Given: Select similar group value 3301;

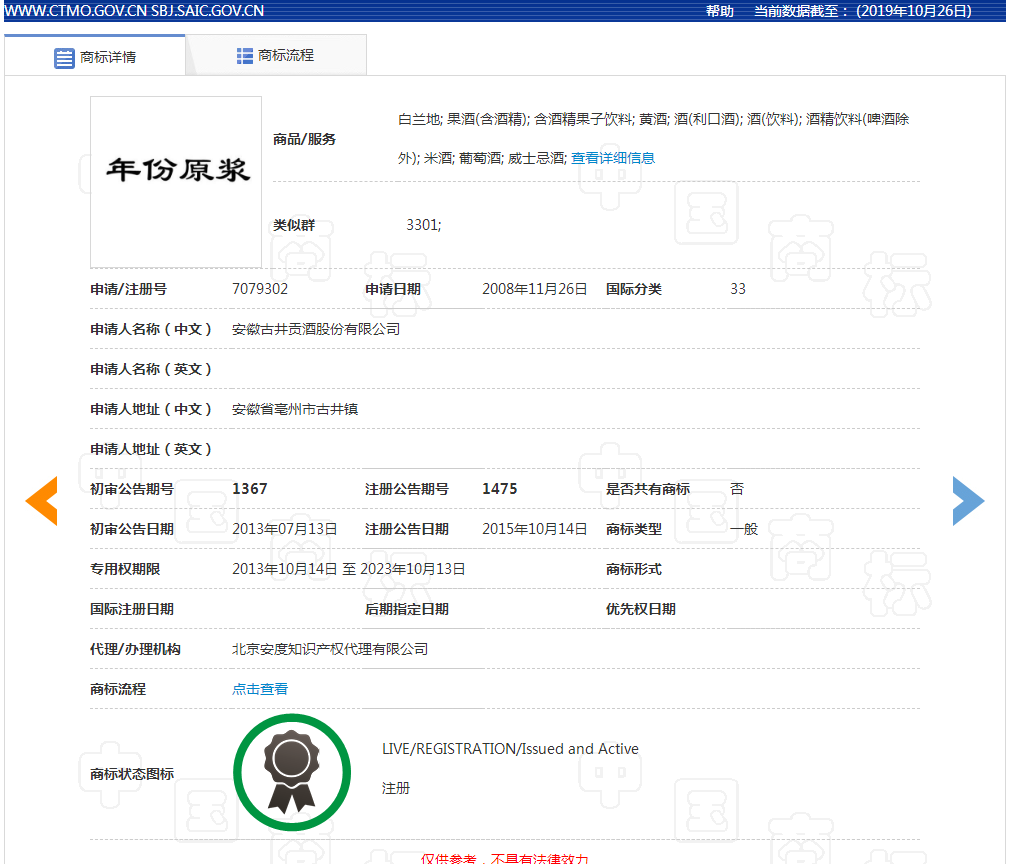Looking at the screenshot, I should click(x=423, y=225).
